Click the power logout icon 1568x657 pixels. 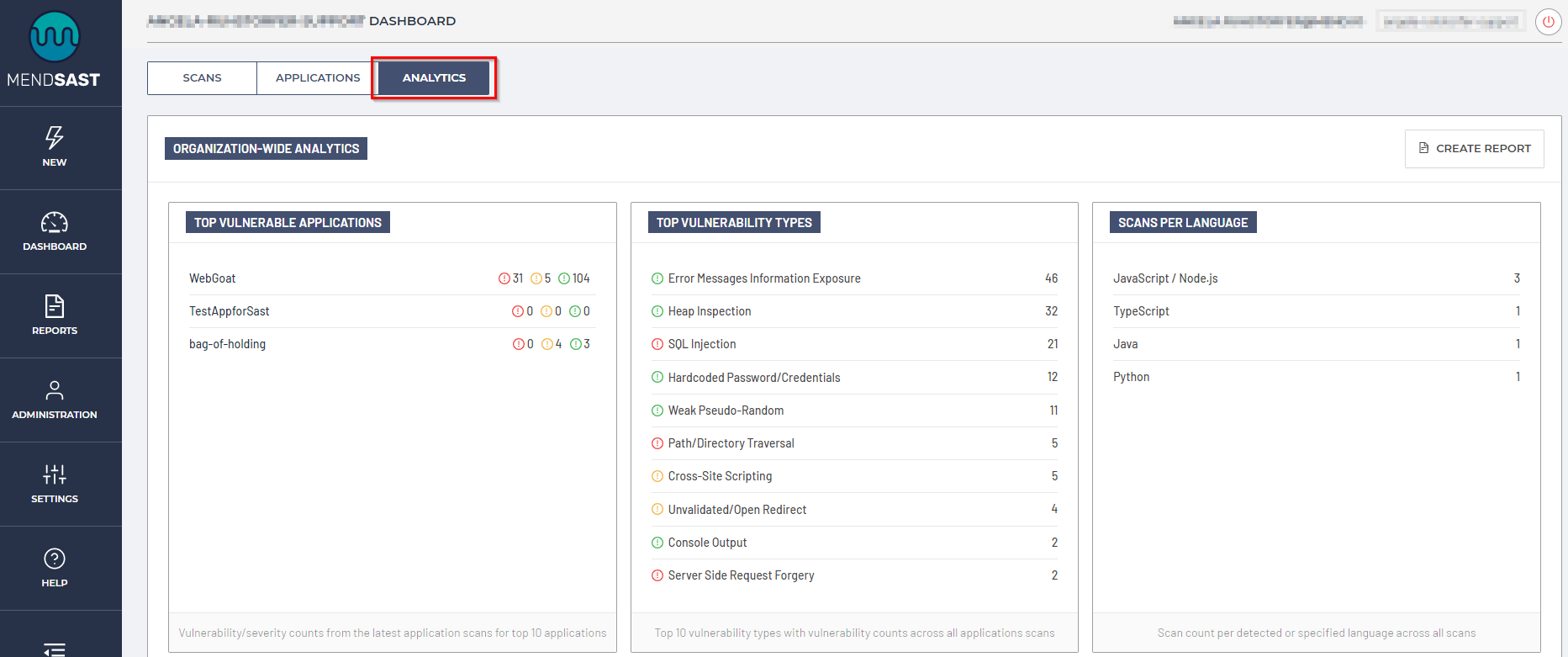1548,22
